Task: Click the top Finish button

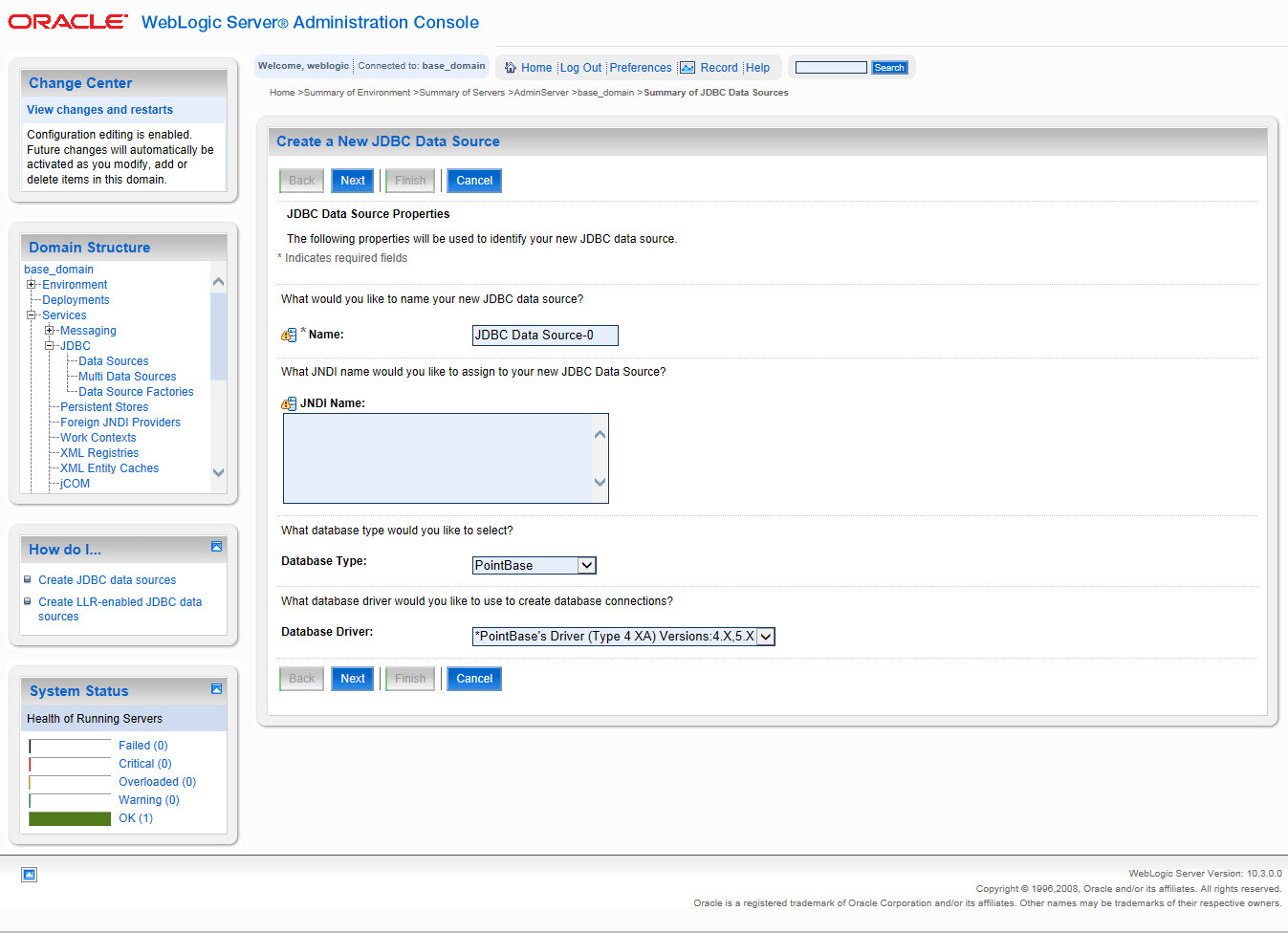Action: (x=410, y=181)
